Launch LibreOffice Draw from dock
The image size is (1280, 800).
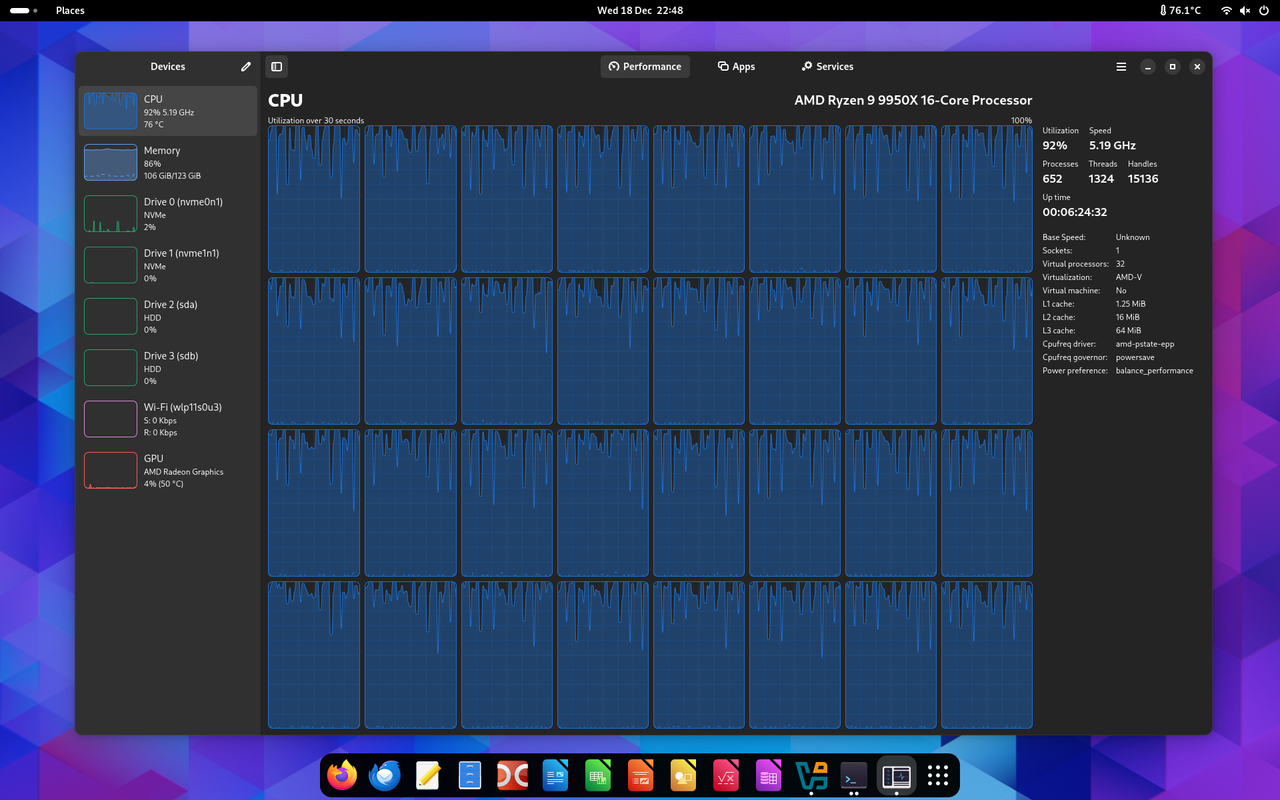tap(683, 775)
